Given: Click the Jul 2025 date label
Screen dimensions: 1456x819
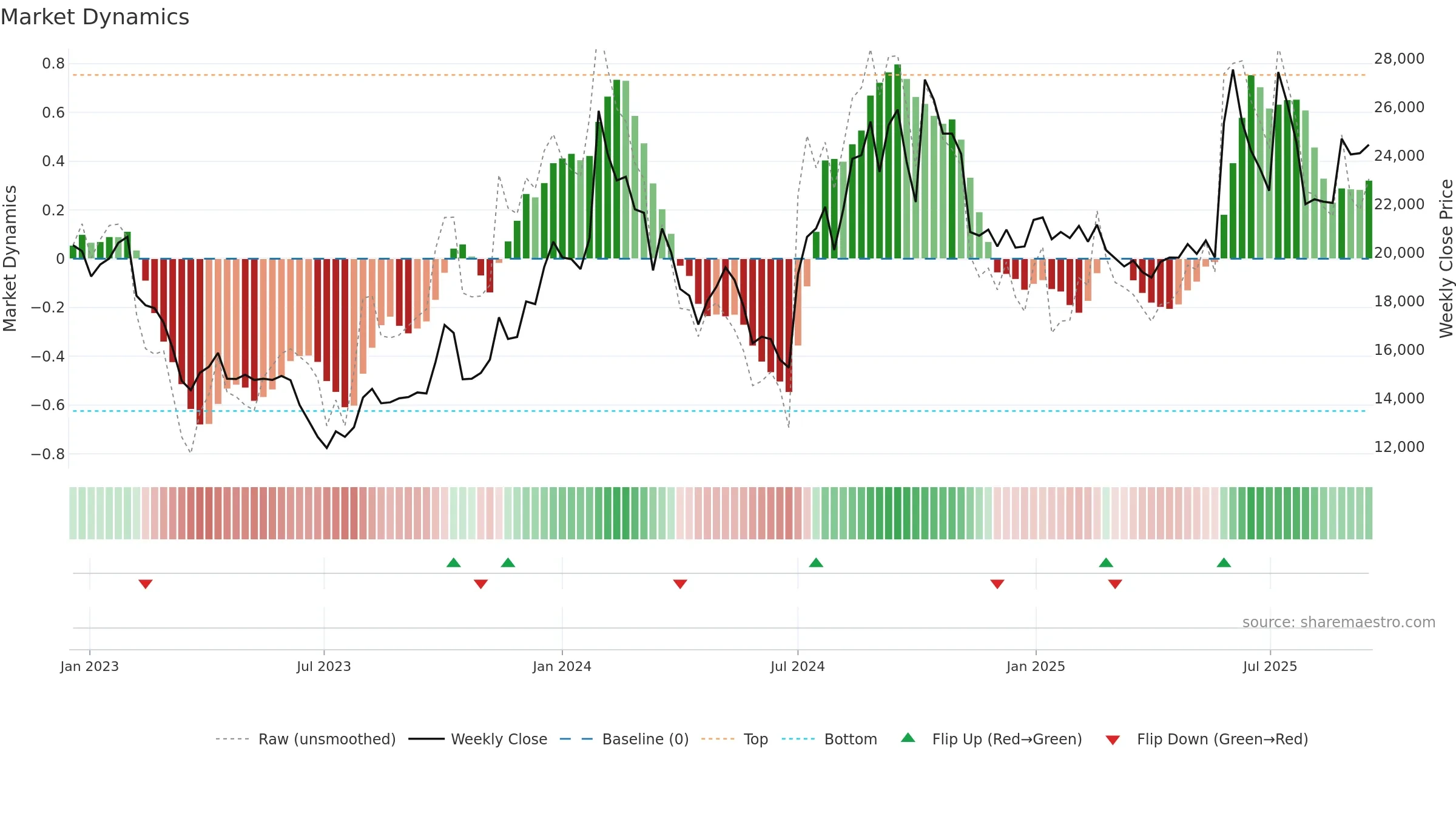Looking at the screenshot, I should coord(1270,666).
